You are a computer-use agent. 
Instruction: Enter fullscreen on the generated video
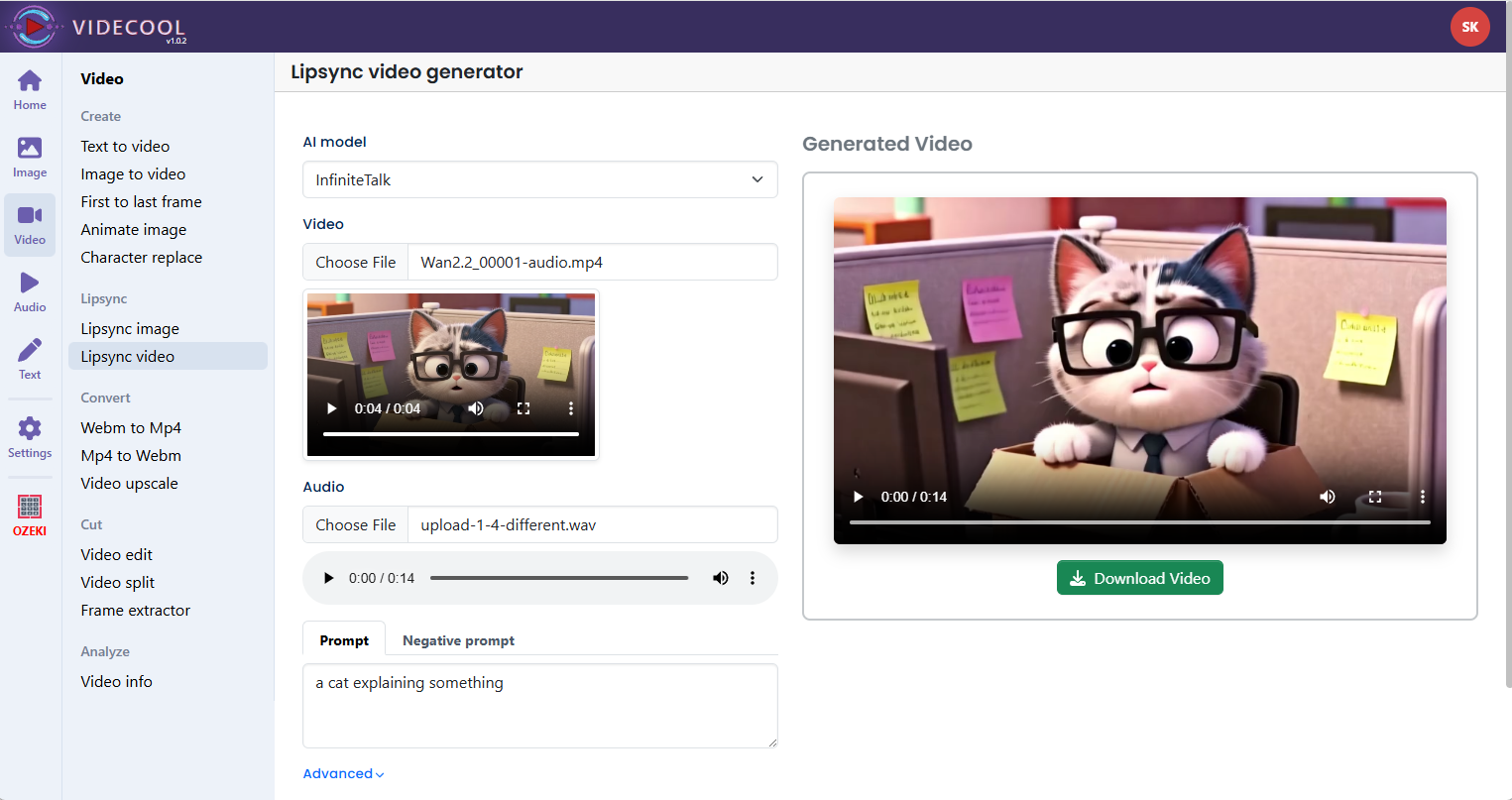click(x=1375, y=497)
